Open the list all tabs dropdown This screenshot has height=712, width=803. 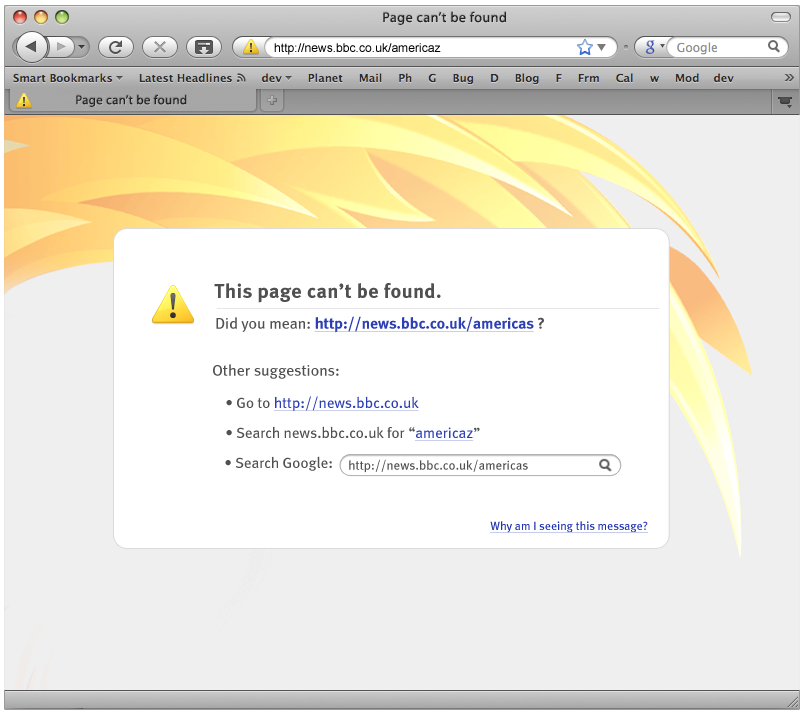785,101
